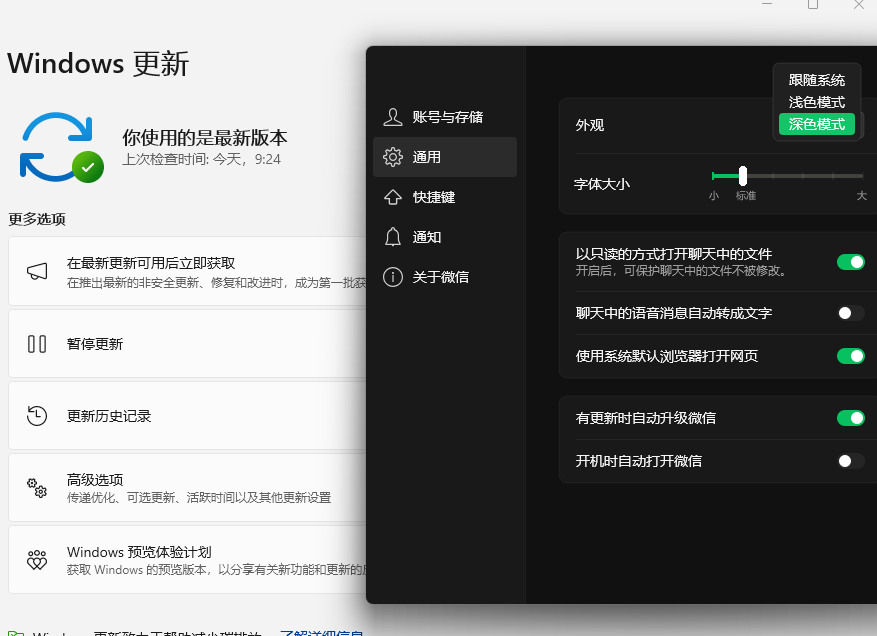Image resolution: width=877 pixels, height=636 pixels.
Task: Maximize the Windows Settings window
Action: tap(813, 4)
